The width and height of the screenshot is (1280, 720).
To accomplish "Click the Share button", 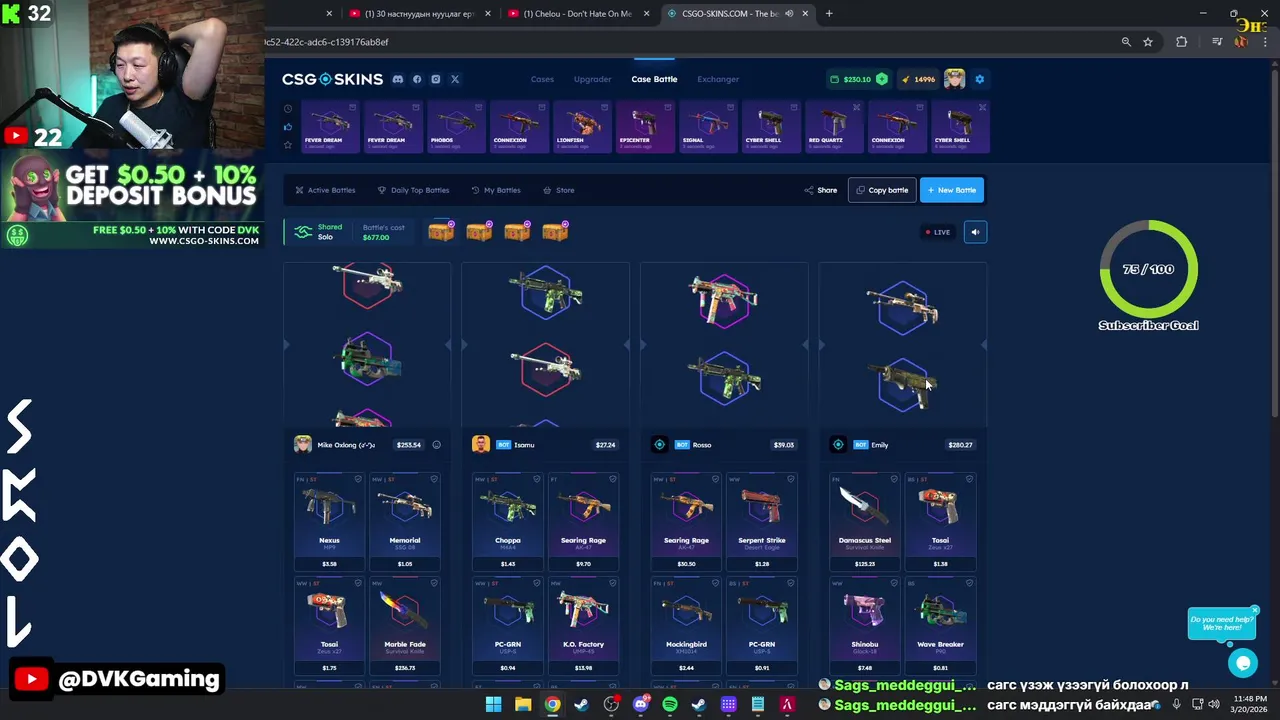I will click(x=821, y=190).
